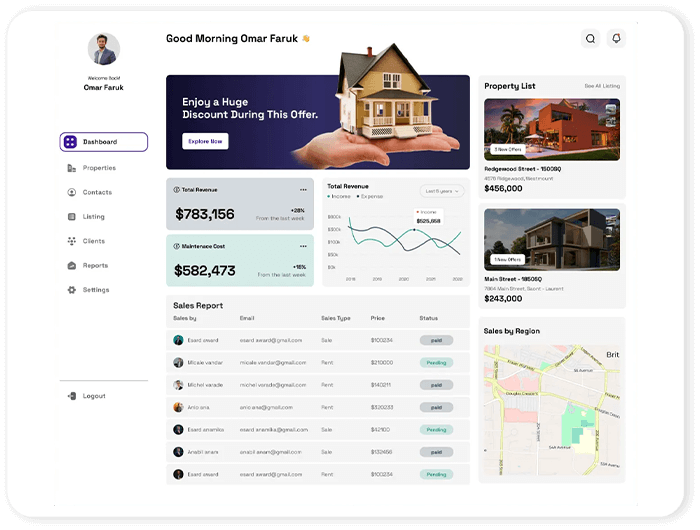
Task: Click the Pending badge for Esard anamika
Action: point(436,430)
